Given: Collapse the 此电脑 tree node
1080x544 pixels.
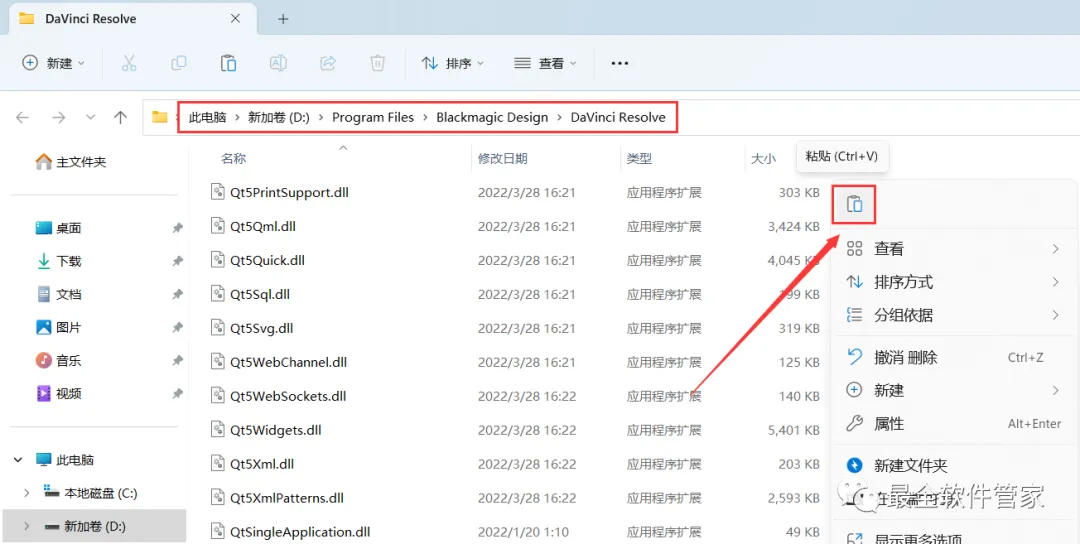Looking at the screenshot, I should tap(19, 460).
